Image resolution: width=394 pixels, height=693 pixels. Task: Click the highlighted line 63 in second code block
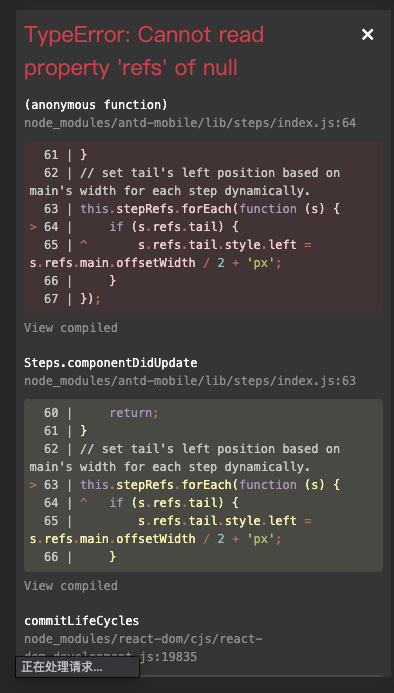point(184,485)
